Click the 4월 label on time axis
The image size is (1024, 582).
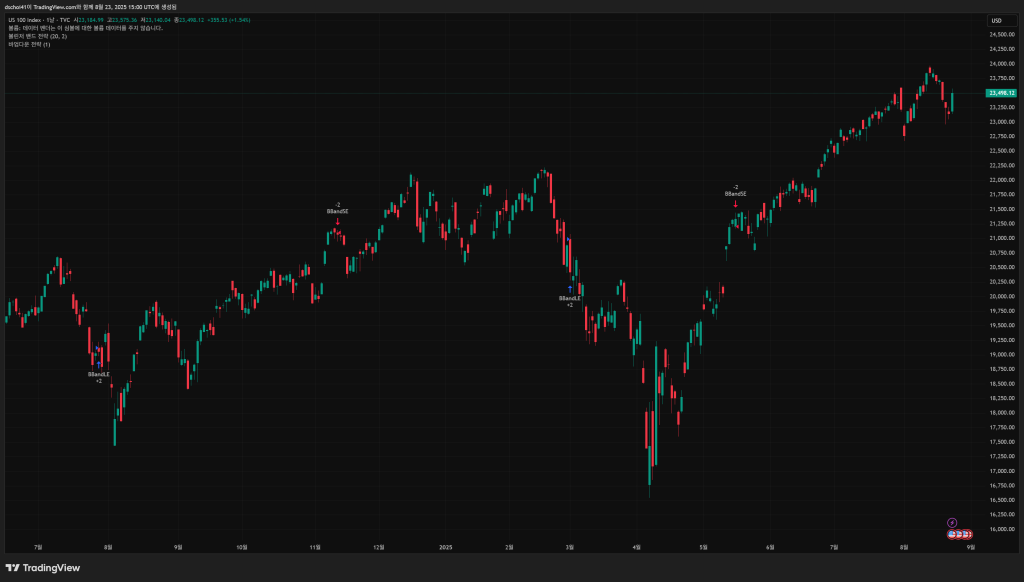(x=637, y=548)
